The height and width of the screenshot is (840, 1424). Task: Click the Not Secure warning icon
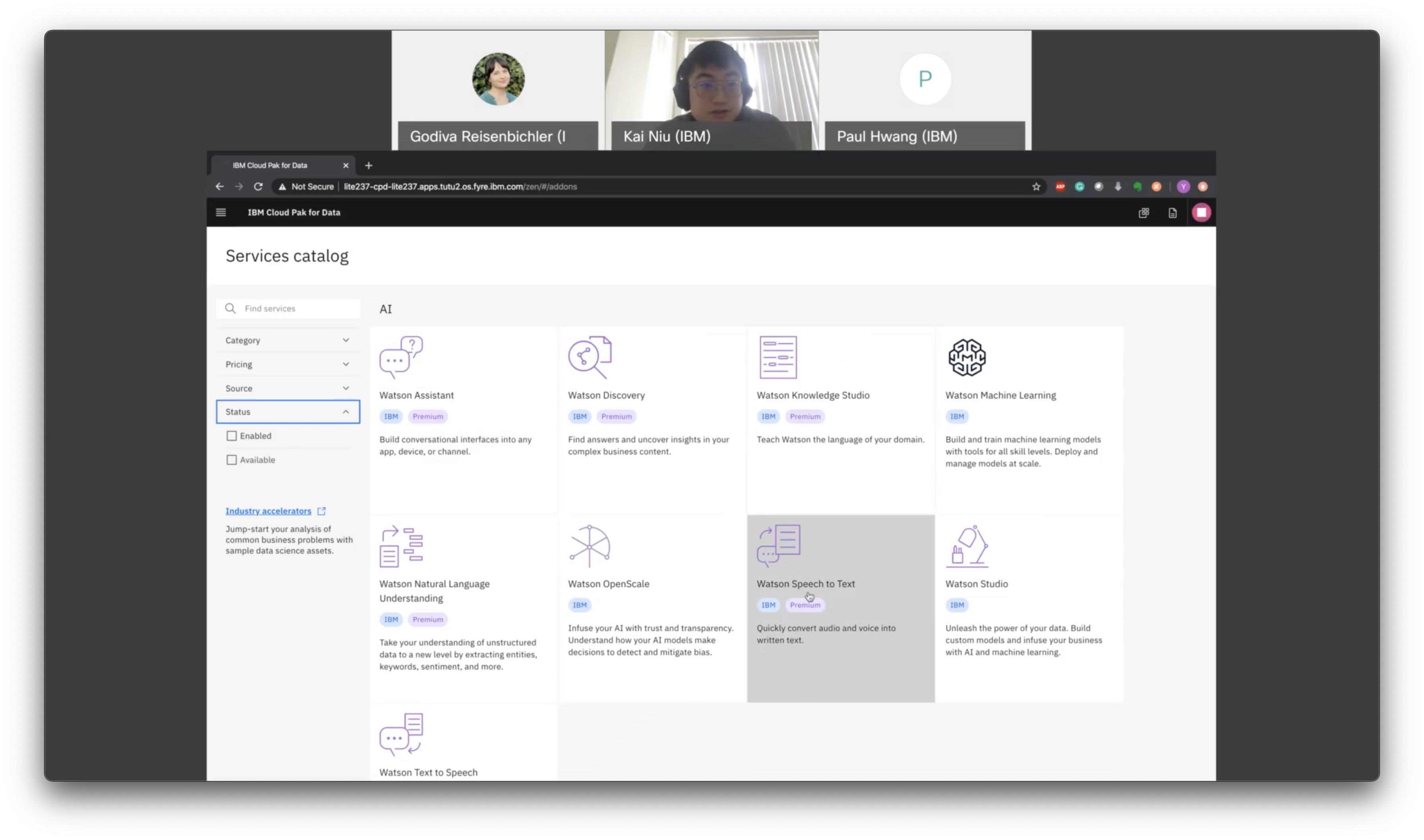(282, 186)
